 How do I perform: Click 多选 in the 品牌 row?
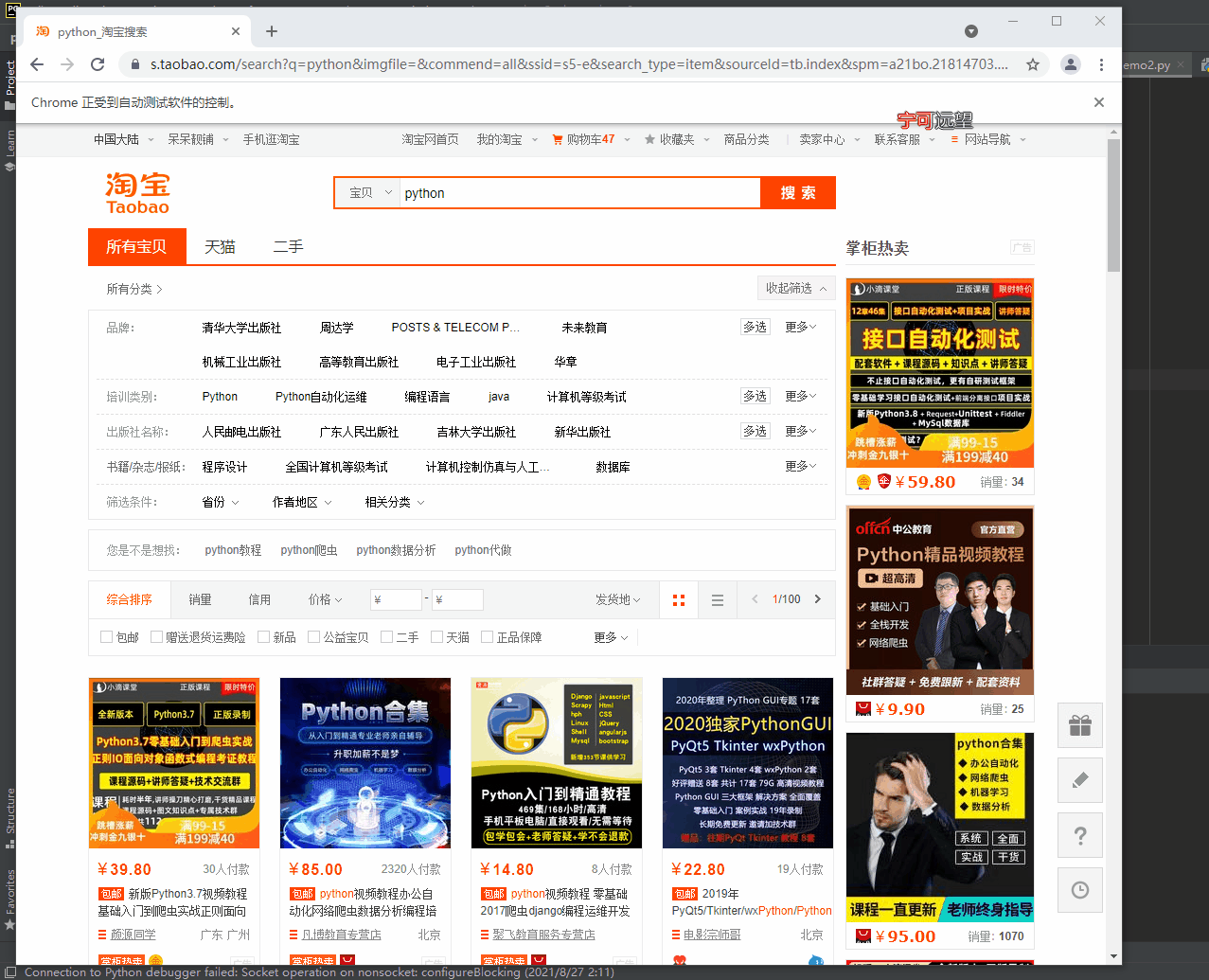755,327
